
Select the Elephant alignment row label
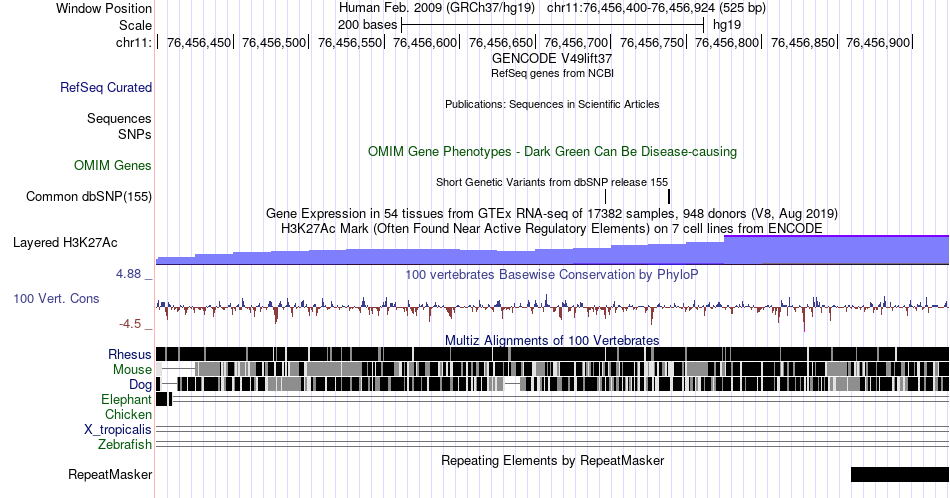click(127, 399)
